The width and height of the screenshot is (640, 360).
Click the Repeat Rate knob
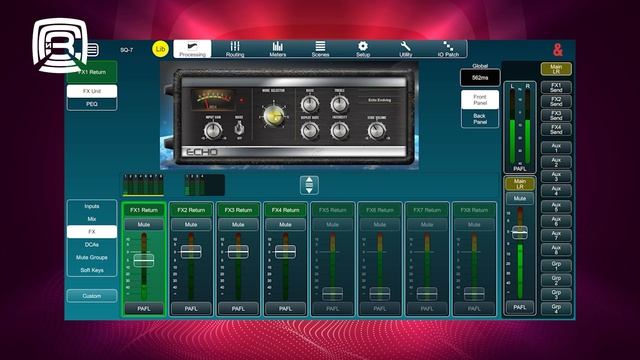click(310, 131)
